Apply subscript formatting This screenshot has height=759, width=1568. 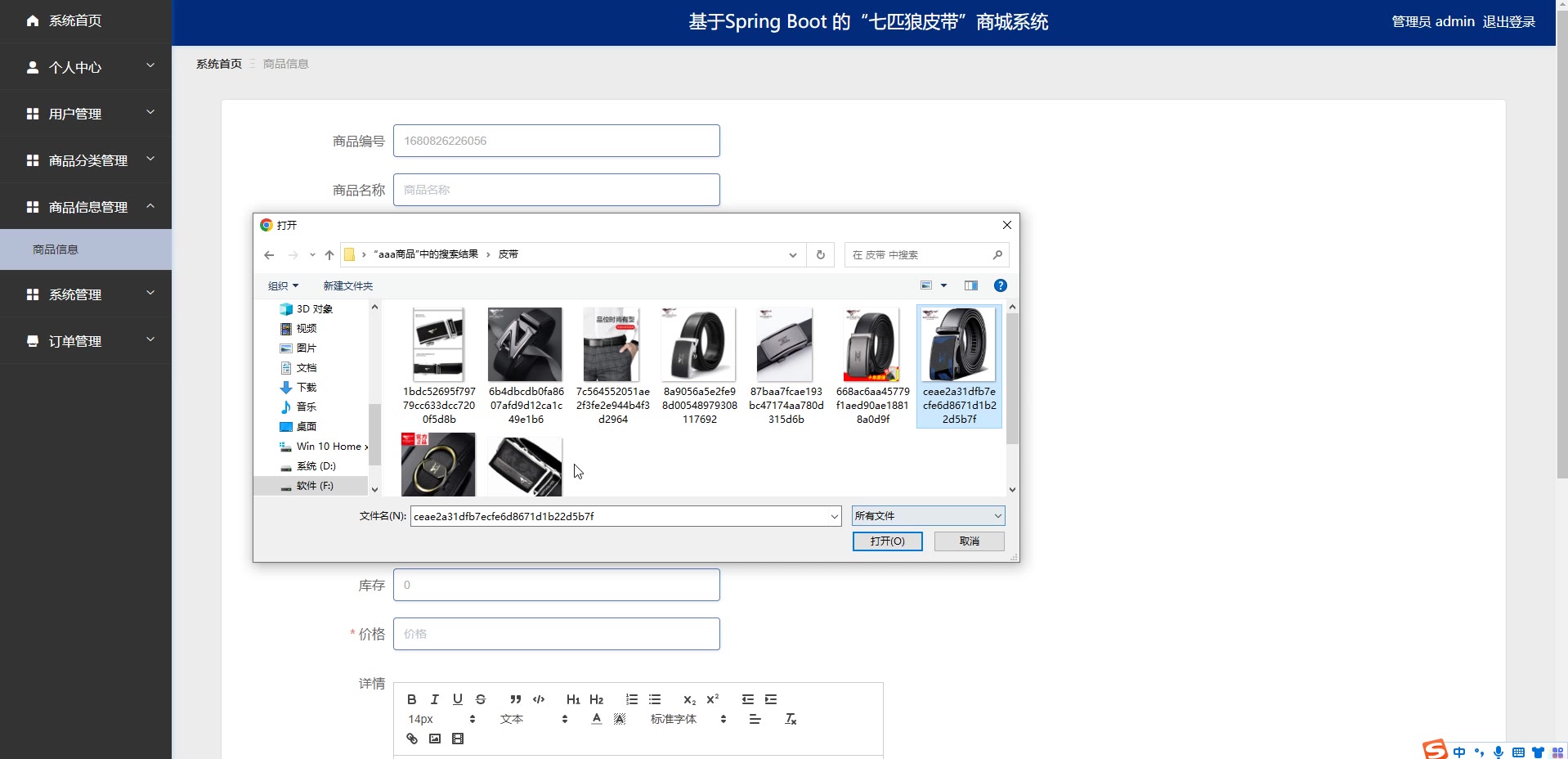point(689,699)
